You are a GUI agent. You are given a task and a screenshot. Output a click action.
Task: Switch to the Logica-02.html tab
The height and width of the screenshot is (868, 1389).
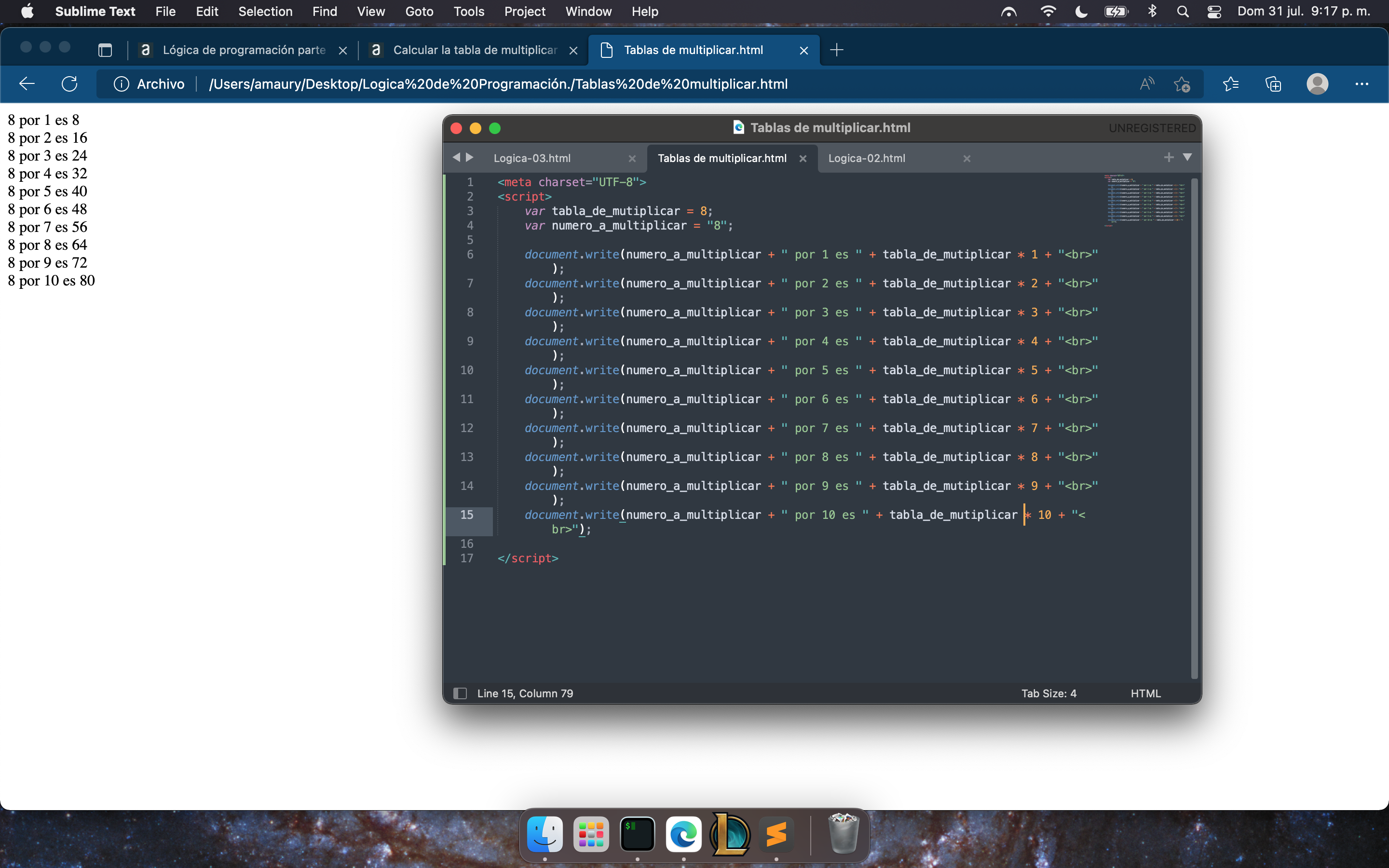[866, 159]
